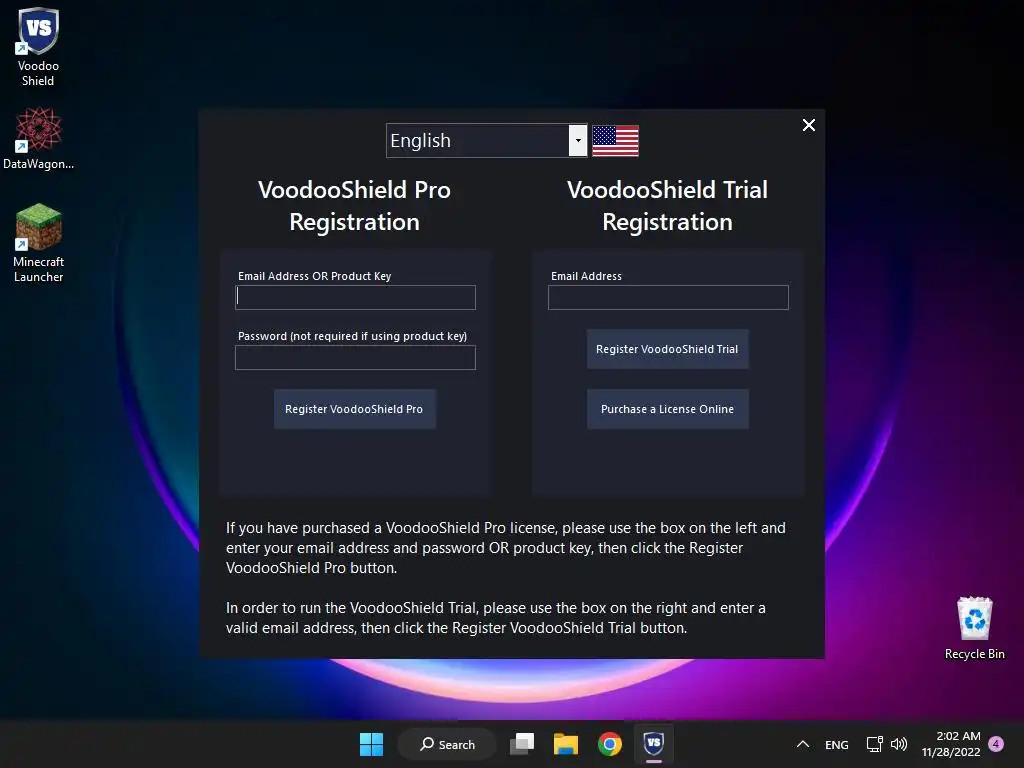Image resolution: width=1024 pixels, height=768 pixels.
Task: Open the Recycle Bin icon
Action: point(974,628)
